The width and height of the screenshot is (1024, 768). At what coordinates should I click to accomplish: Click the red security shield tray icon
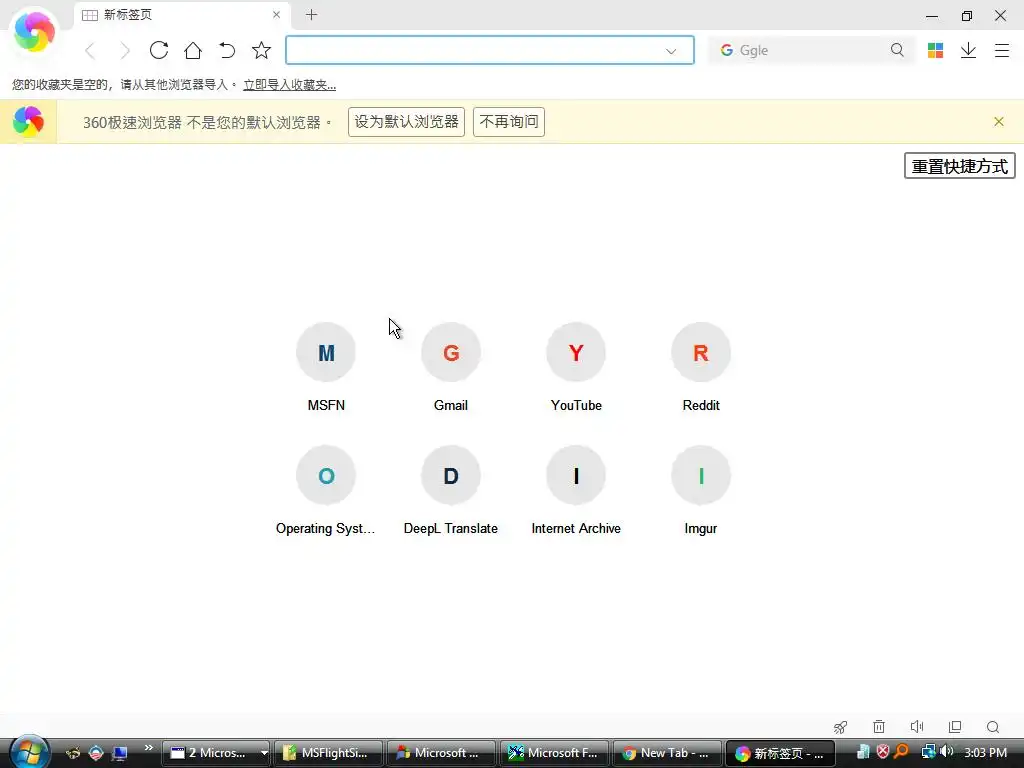[x=882, y=752]
